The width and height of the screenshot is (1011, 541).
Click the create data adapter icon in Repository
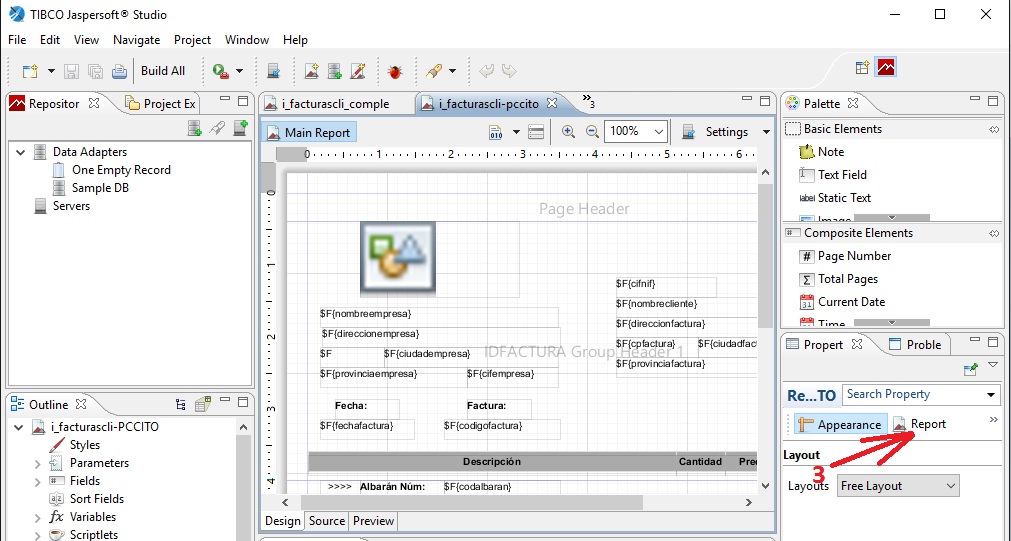(195, 128)
